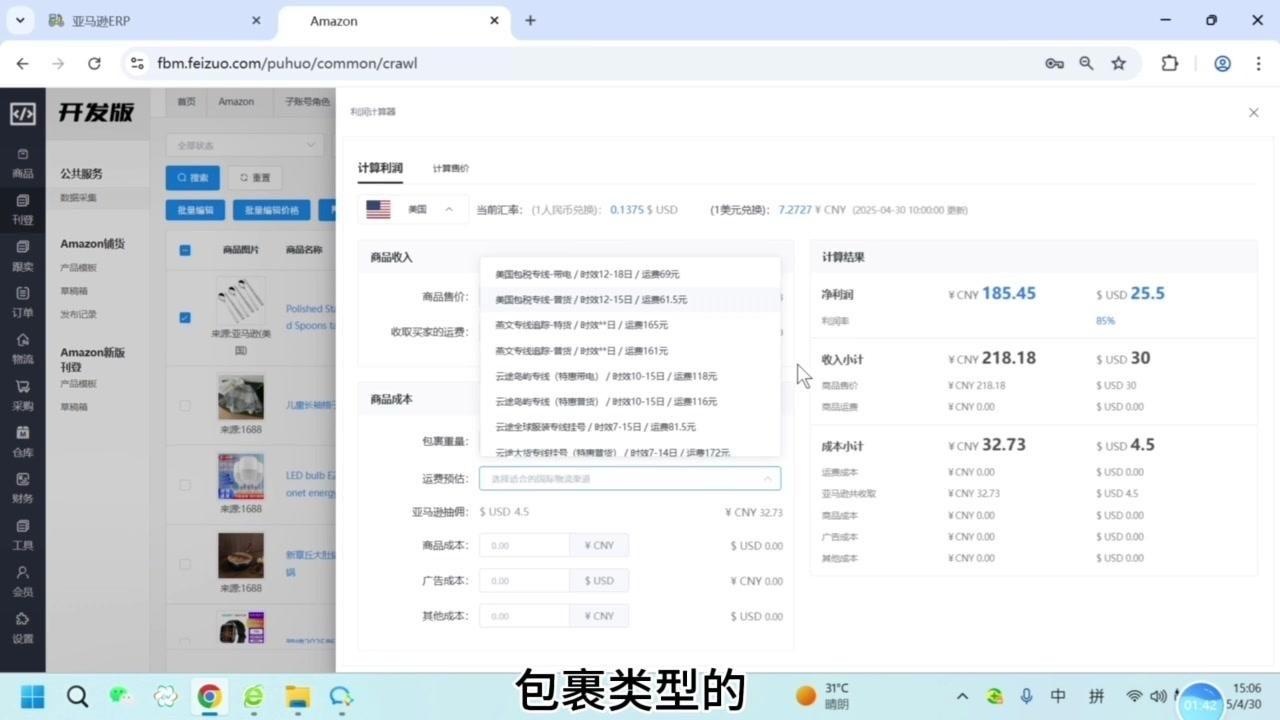Open the 美国 country dropdown
The image size is (1280, 720).
click(412, 210)
